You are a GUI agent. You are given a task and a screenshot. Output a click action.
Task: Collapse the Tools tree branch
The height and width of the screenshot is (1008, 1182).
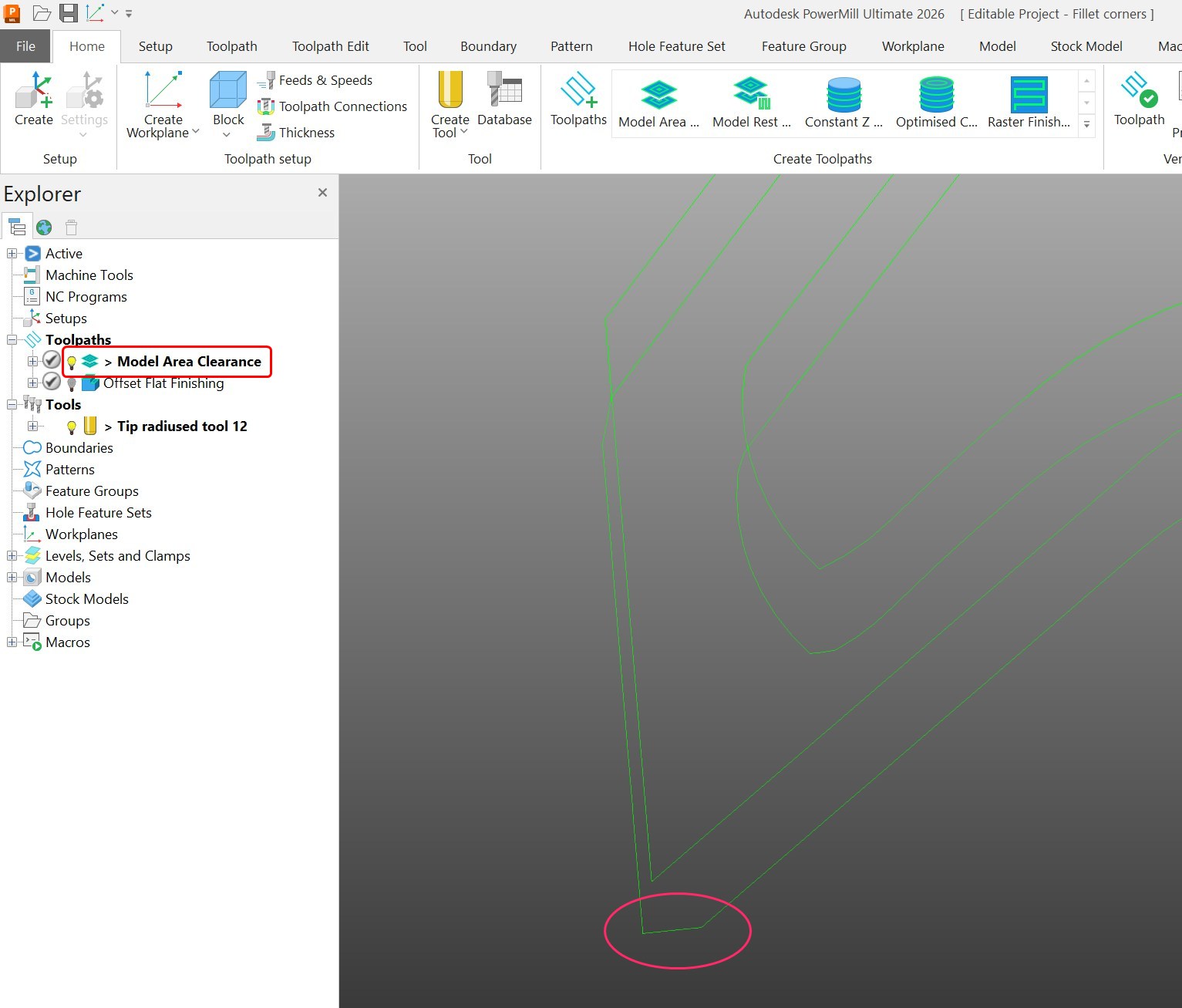(11, 403)
